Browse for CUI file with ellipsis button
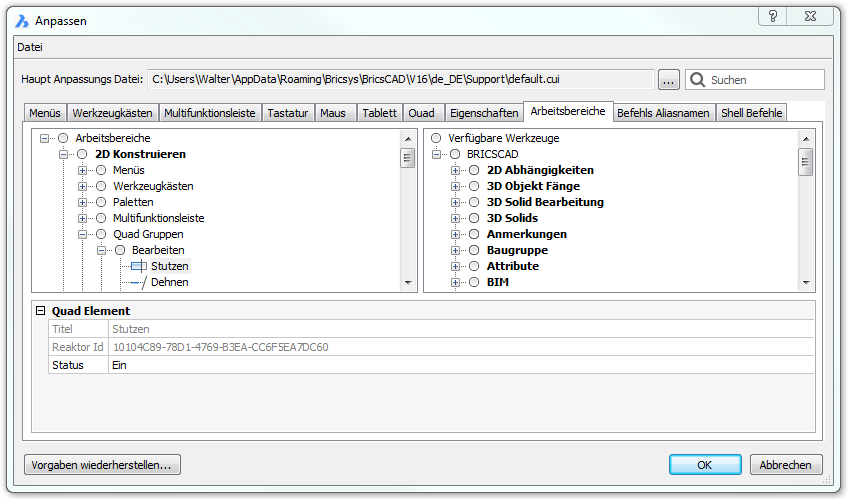 pyautogui.click(x=669, y=80)
